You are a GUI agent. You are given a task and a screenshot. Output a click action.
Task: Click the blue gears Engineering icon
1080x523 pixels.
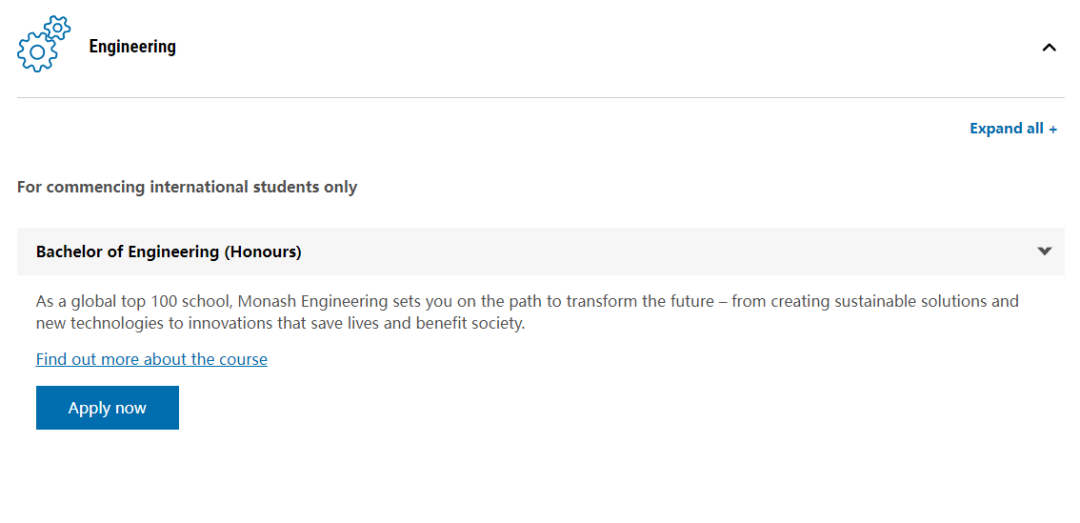(x=44, y=44)
